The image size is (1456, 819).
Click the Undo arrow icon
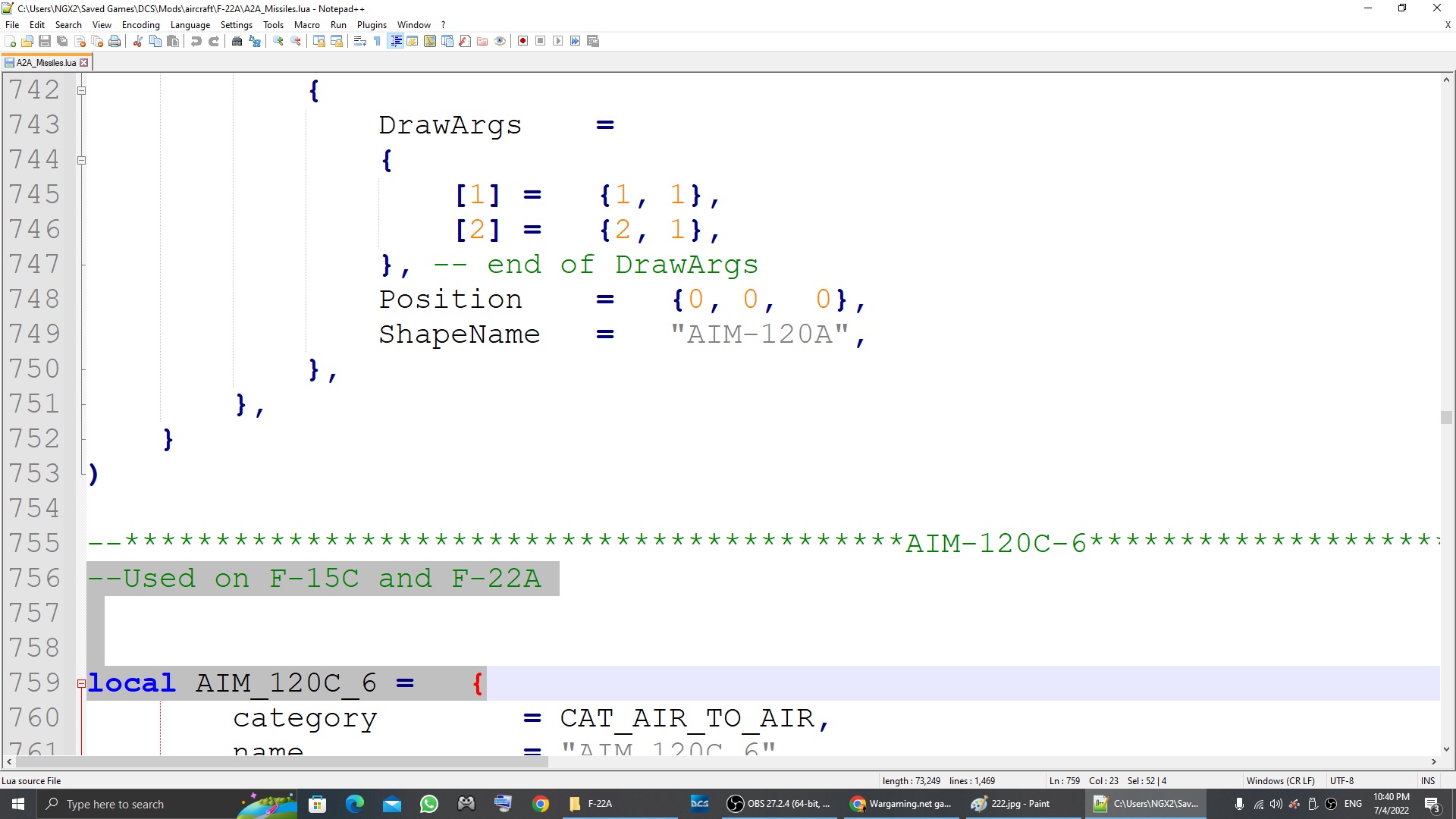(x=196, y=41)
